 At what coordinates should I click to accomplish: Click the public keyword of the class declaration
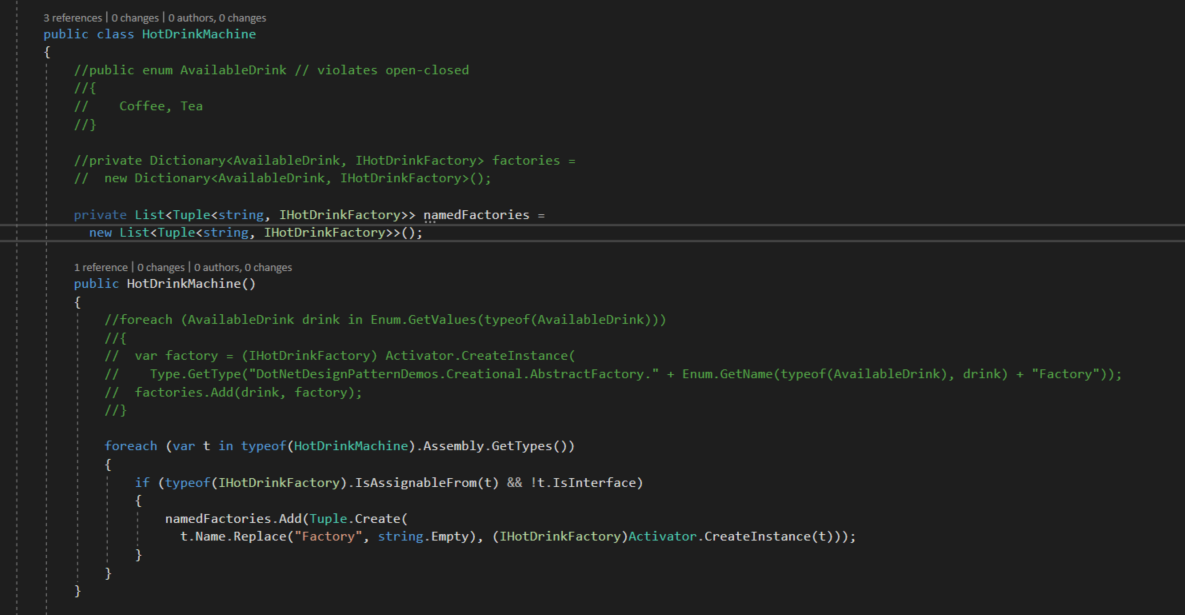pyautogui.click(x=66, y=33)
